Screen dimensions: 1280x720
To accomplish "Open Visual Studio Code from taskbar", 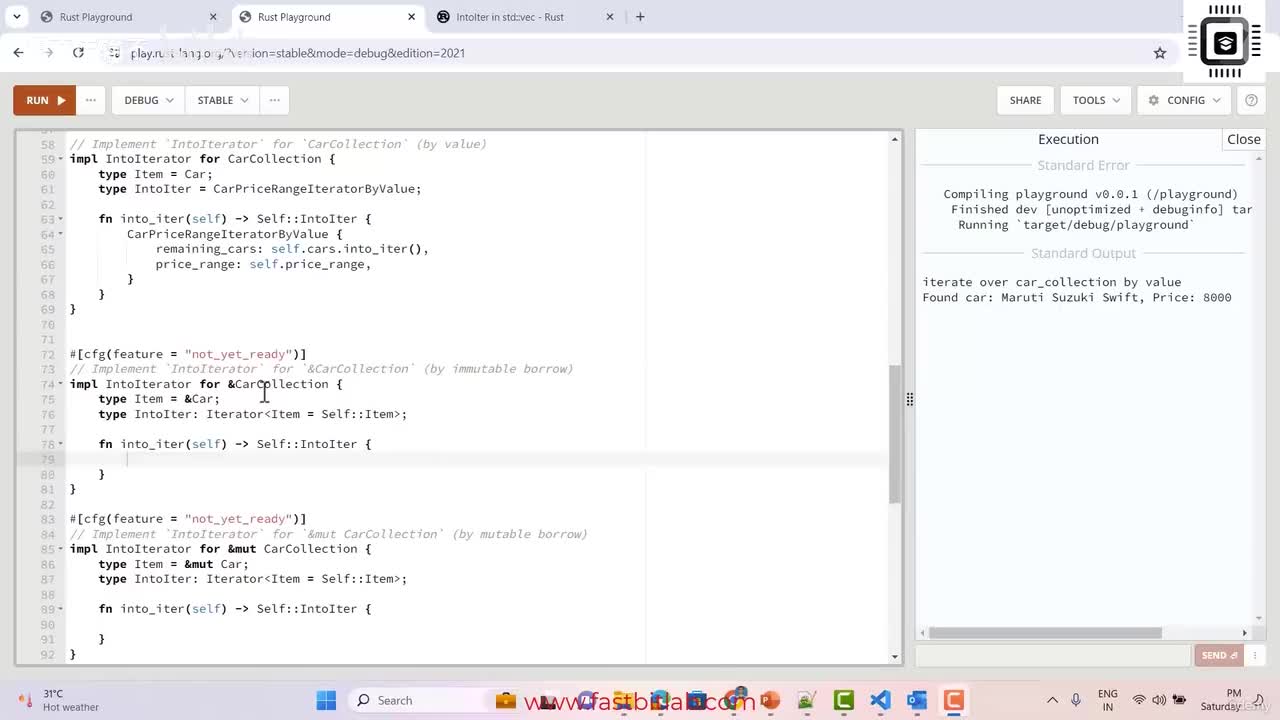I will click(880, 700).
